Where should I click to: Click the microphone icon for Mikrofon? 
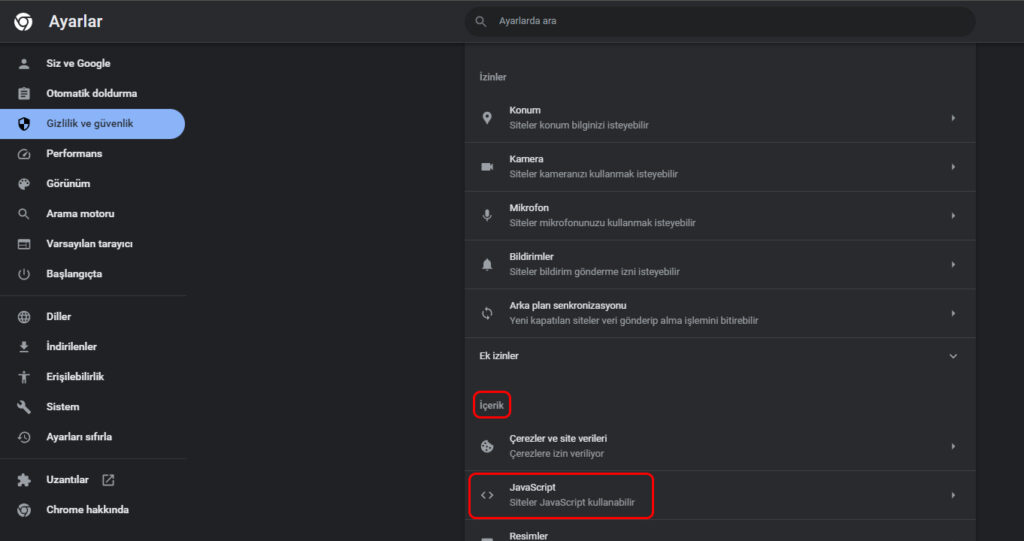[487, 216]
